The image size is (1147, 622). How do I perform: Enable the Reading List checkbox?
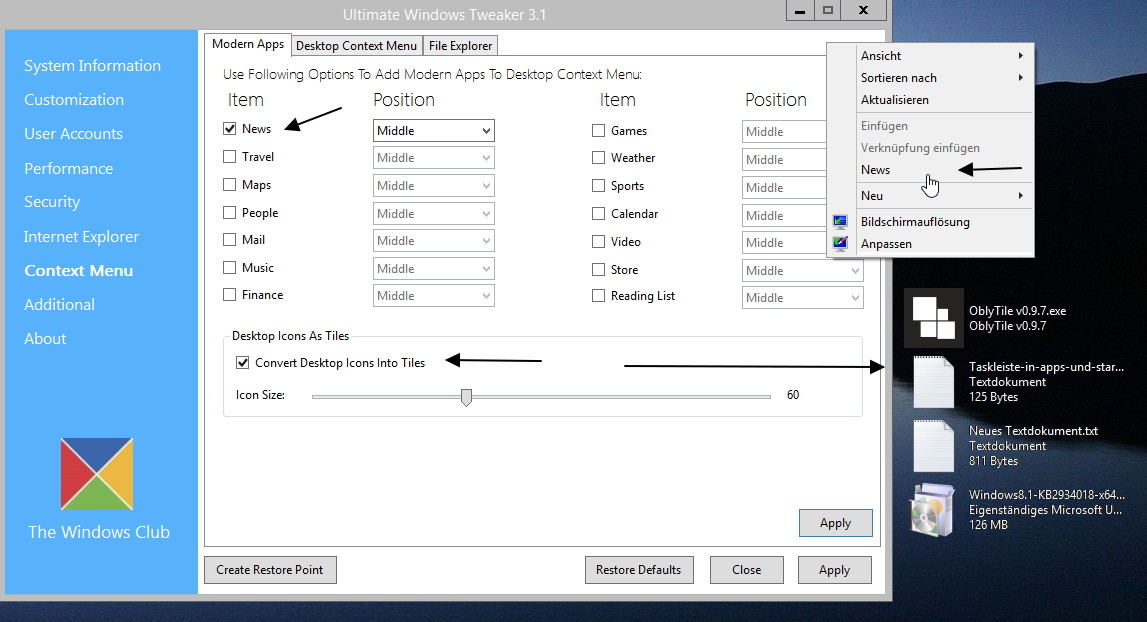(598, 296)
